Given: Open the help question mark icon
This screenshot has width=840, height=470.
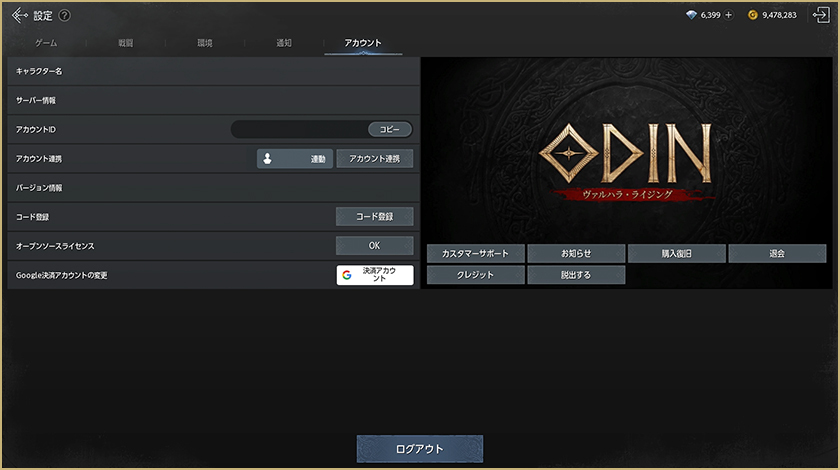Looking at the screenshot, I should (x=65, y=16).
